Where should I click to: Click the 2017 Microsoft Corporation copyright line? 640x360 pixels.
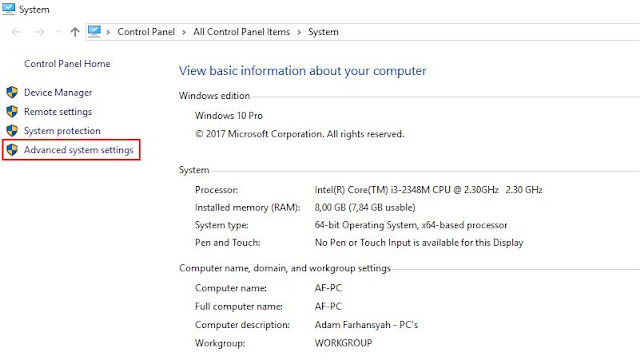pos(300,134)
